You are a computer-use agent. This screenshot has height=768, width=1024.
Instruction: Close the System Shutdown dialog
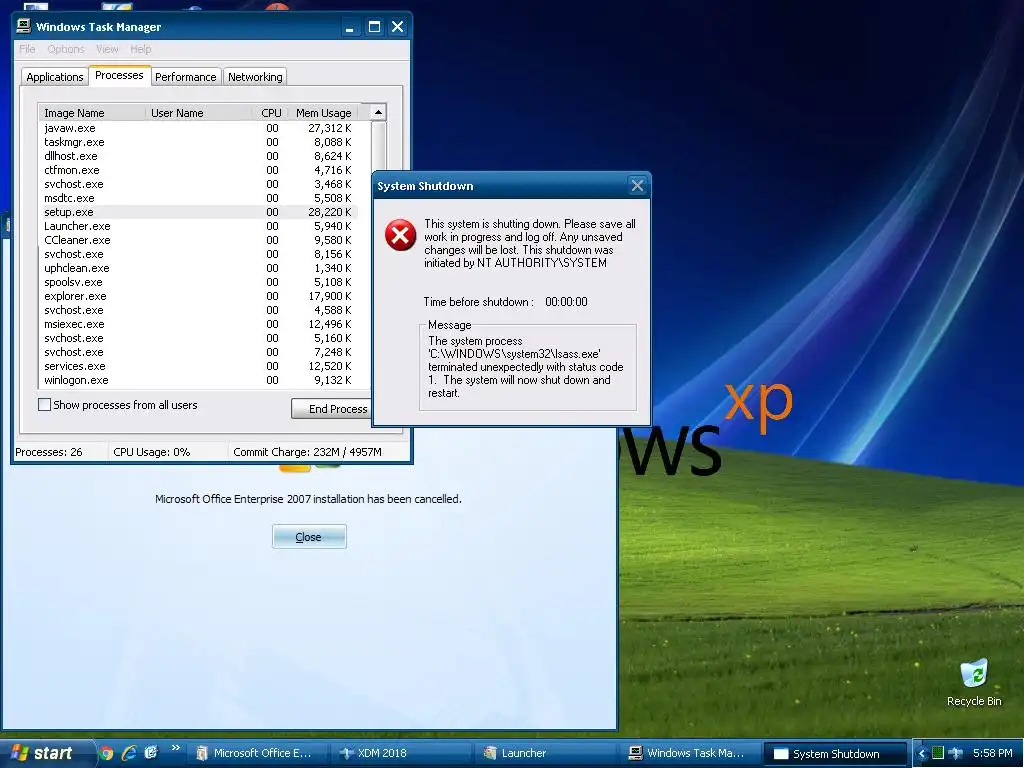coord(637,186)
